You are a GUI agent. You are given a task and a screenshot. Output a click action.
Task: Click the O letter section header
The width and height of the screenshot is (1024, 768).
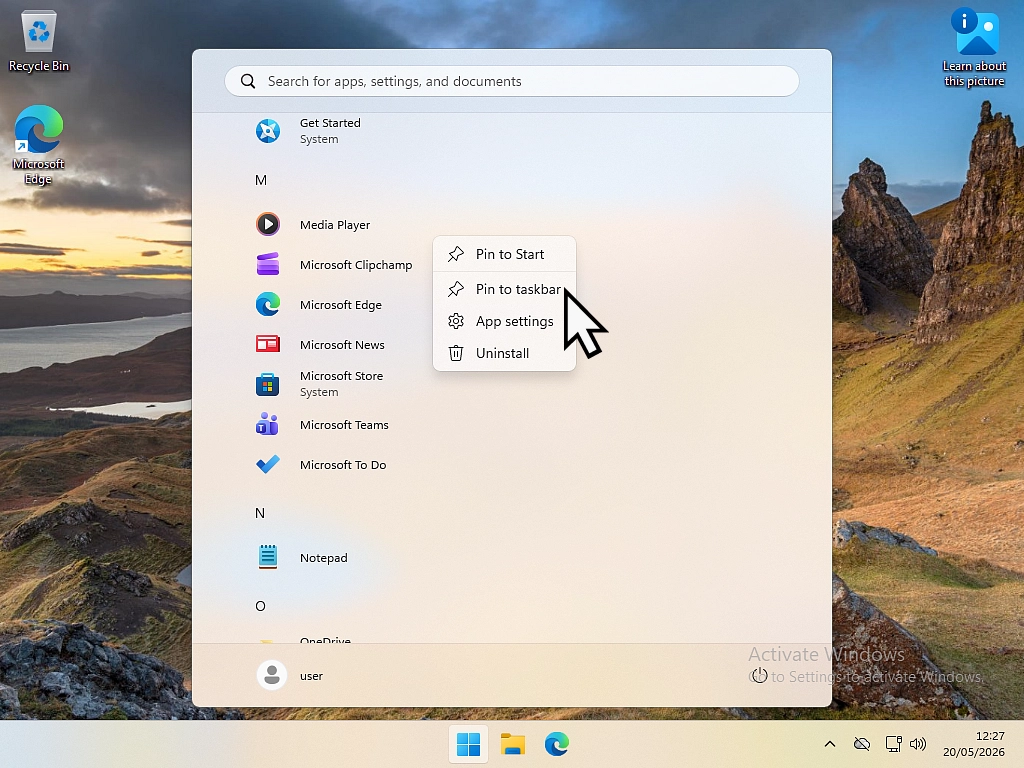260,605
